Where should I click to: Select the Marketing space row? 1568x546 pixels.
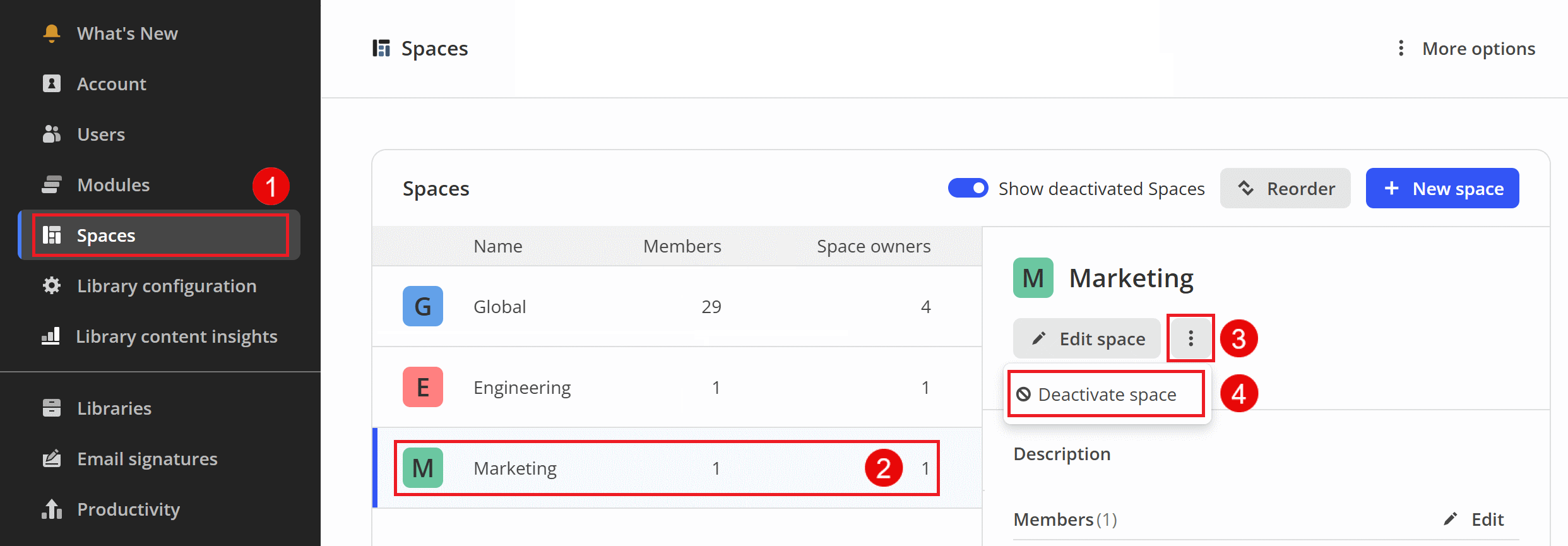677,468
